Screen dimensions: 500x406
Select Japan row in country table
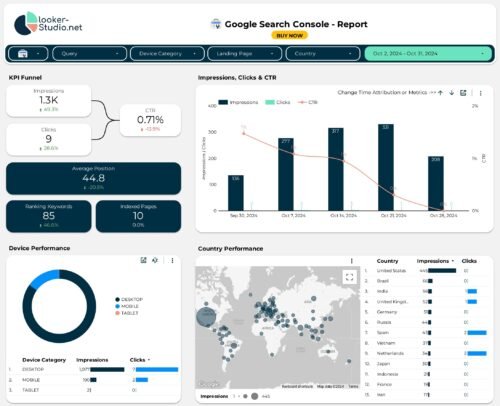[x=426, y=364]
